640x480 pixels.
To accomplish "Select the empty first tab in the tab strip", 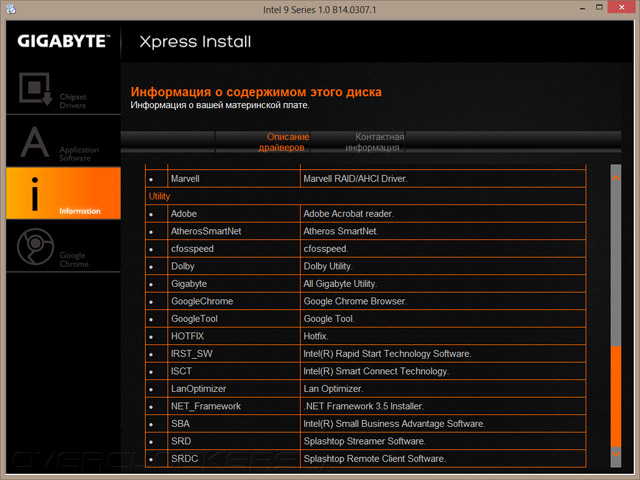I will click(x=168, y=142).
